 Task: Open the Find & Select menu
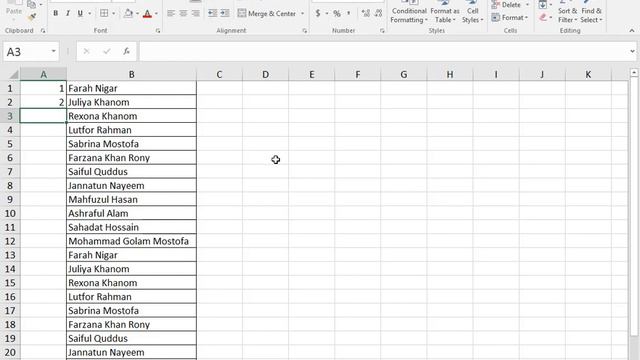pos(591,12)
